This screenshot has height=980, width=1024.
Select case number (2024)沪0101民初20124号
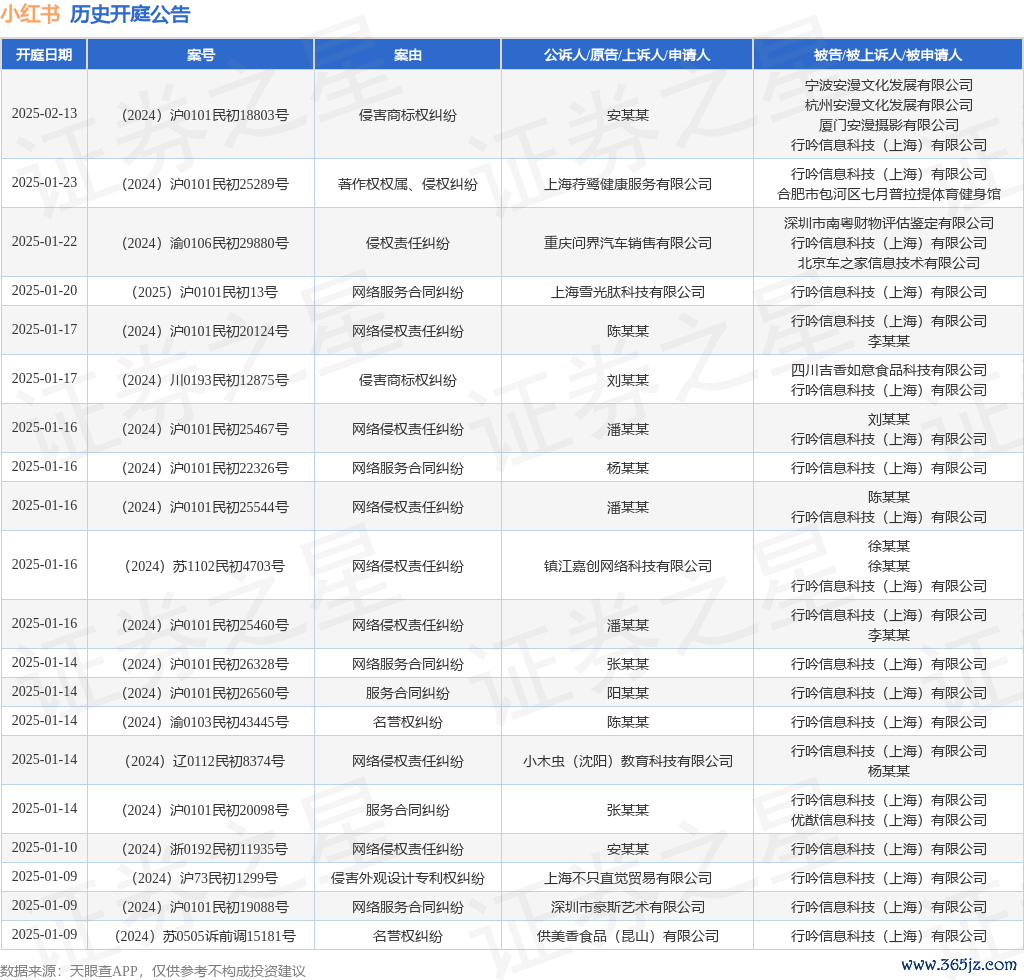click(x=204, y=331)
